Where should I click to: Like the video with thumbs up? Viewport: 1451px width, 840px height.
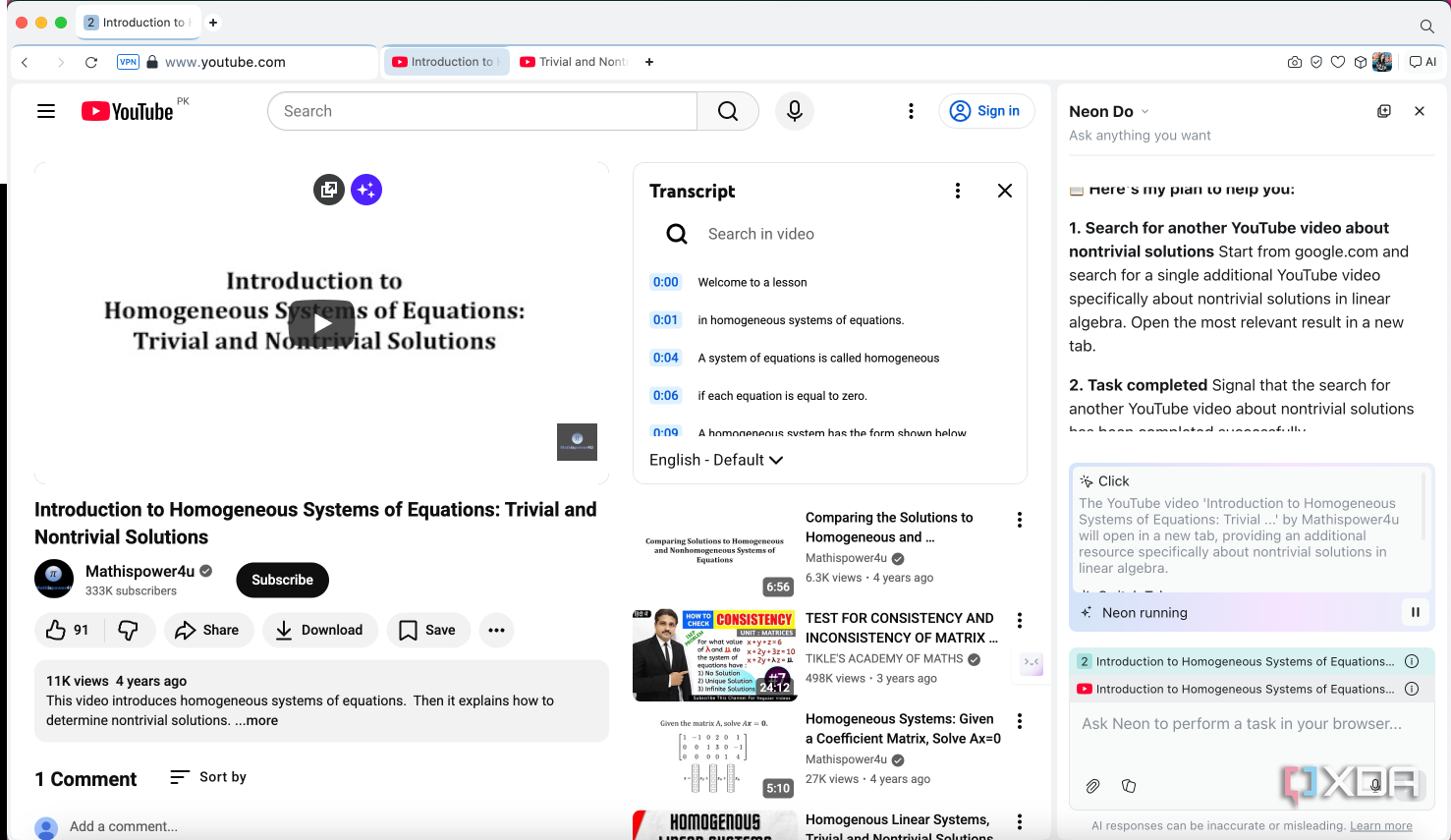[68, 630]
